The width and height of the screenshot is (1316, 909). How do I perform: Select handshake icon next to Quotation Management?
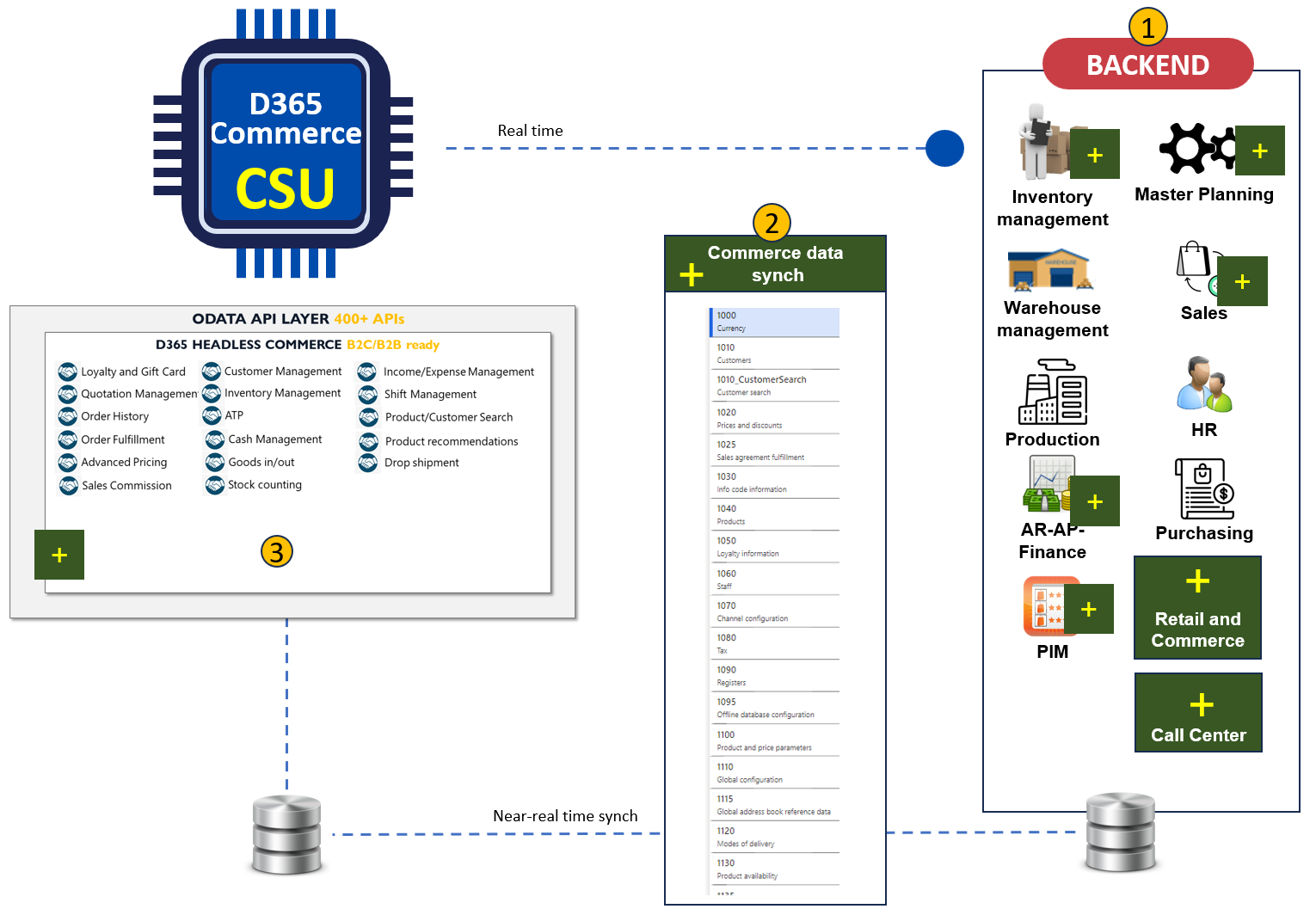coord(68,394)
